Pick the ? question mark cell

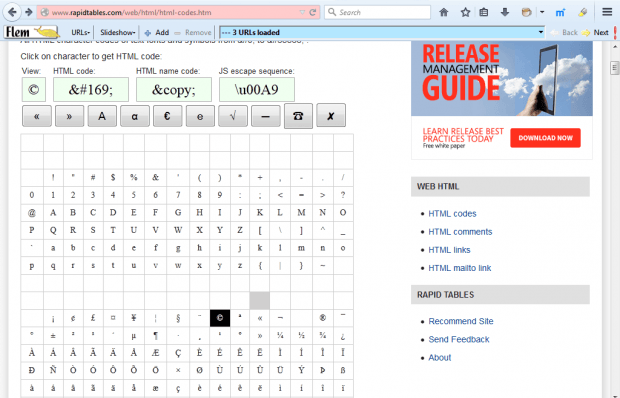pos(343,195)
